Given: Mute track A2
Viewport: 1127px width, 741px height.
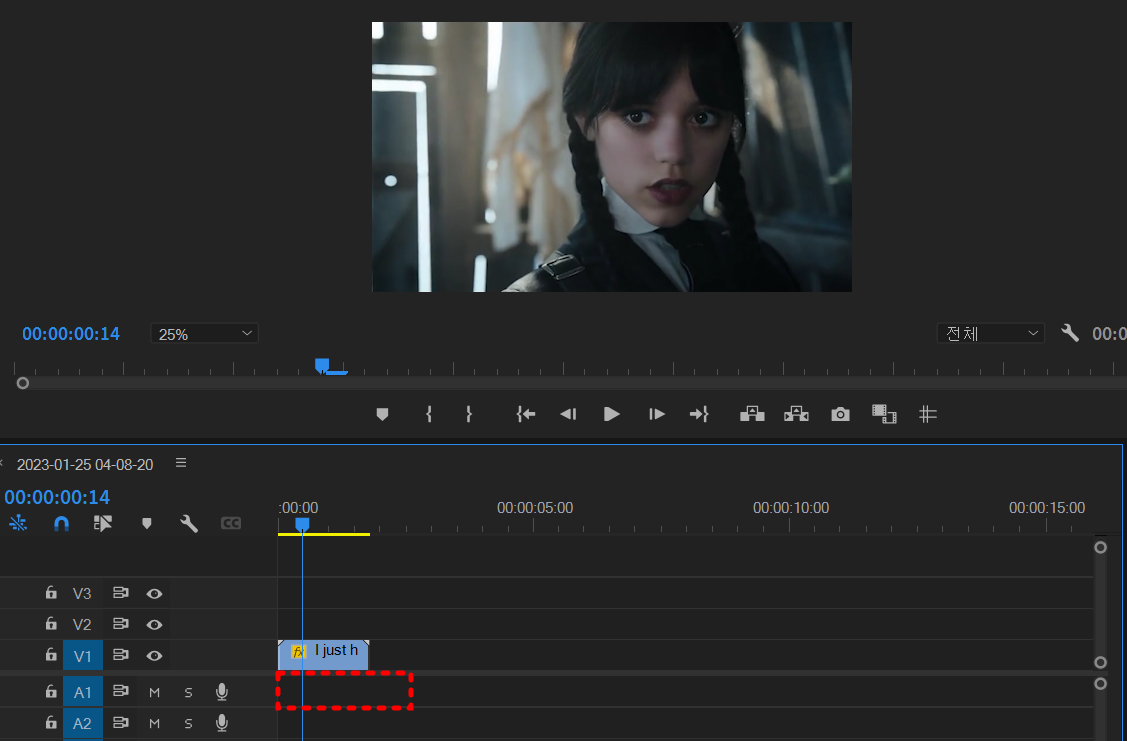Looking at the screenshot, I should click(x=154, y=723).
